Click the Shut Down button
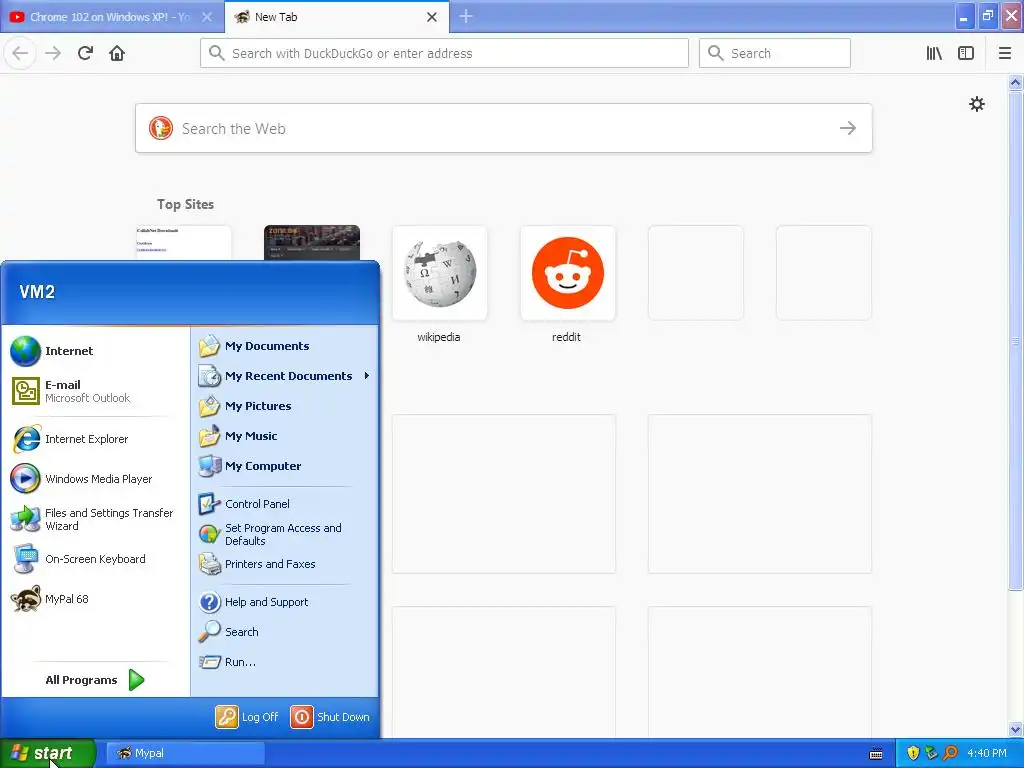This screenshot has width=1024, height=768. (x=330, y=717)
